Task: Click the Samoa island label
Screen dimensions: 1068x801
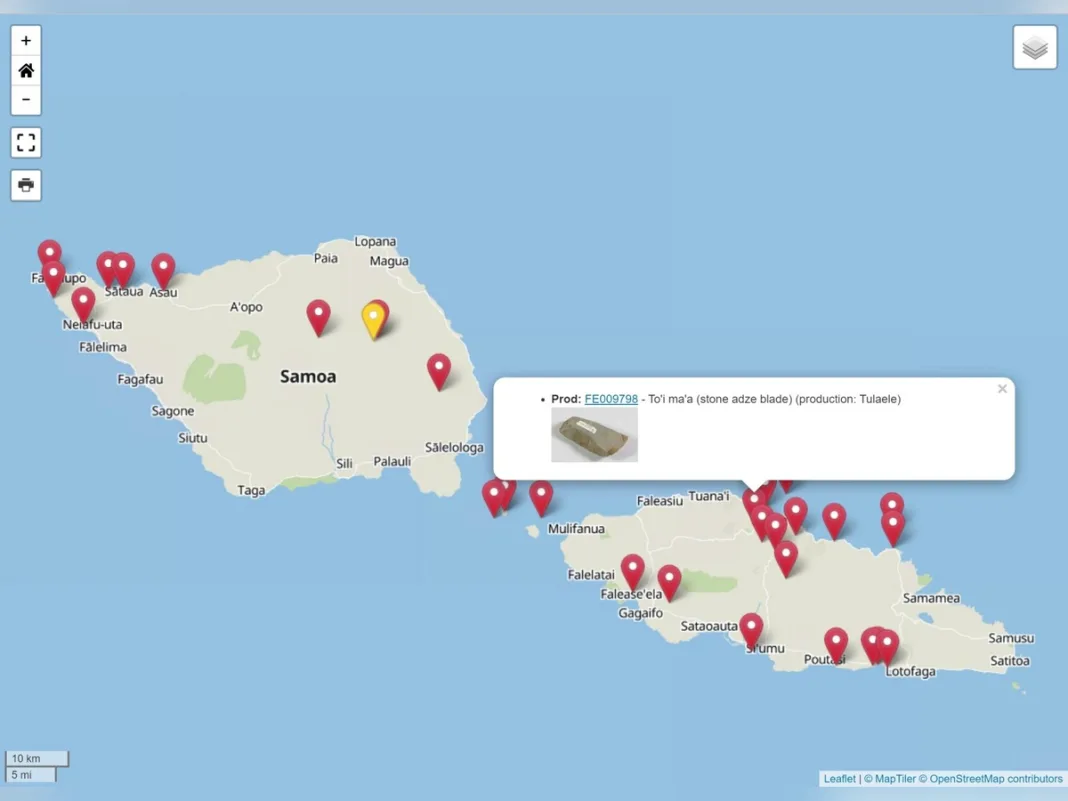Action: (308, 377)
